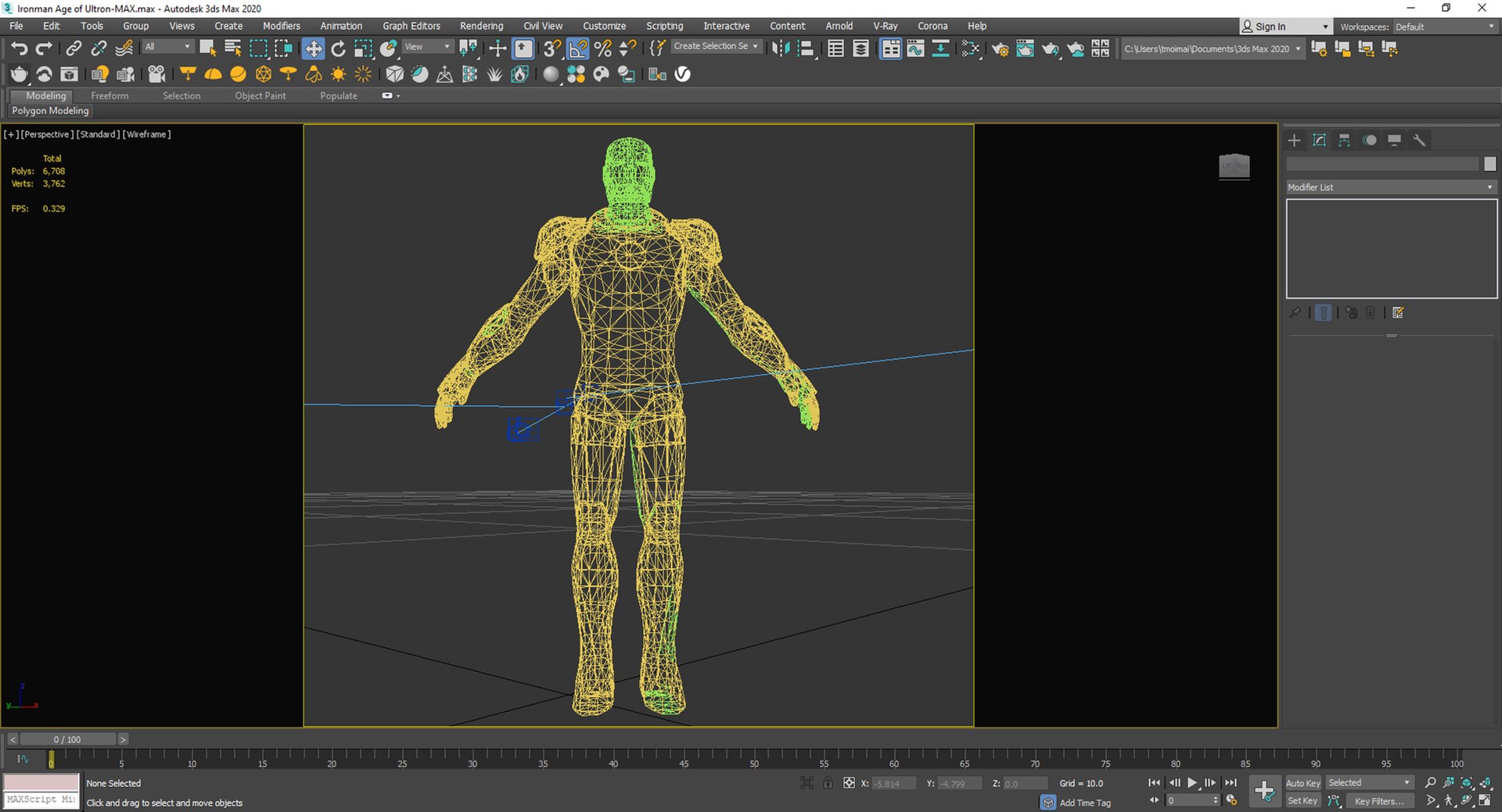Click the Polygon Modeling panel label
Screen dimensions: 1502x812
click(50, 110)
